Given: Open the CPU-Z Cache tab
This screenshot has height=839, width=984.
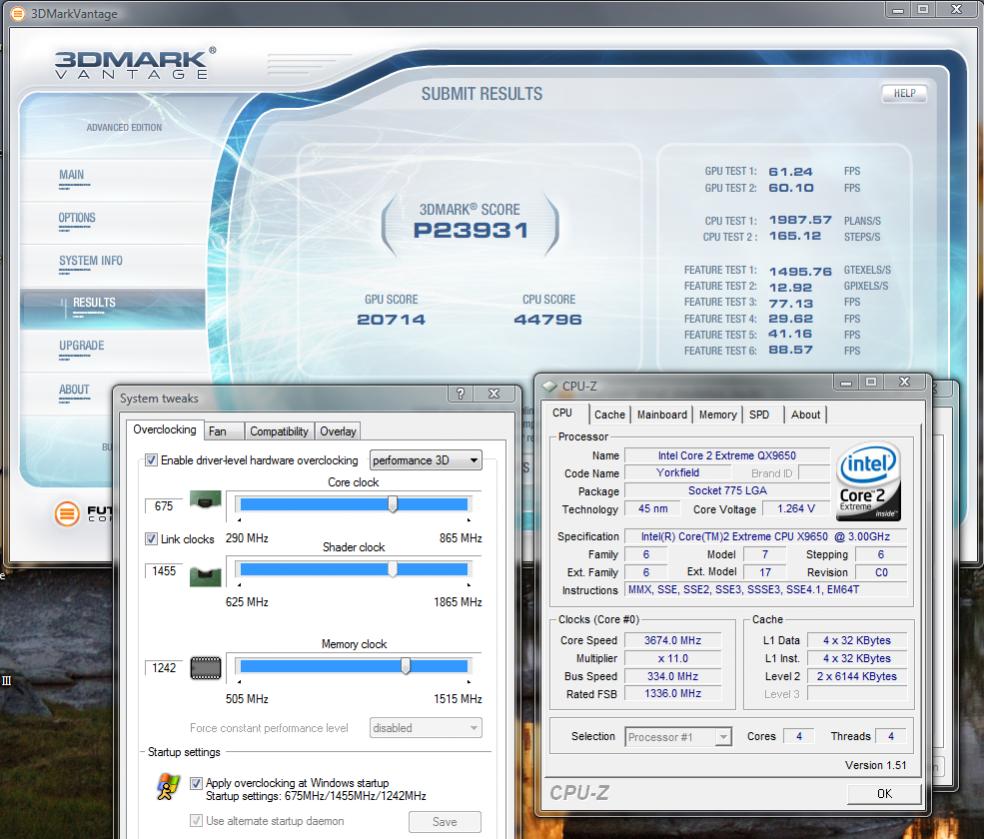Looking at the screenshot, I should (x=609, y=415).
